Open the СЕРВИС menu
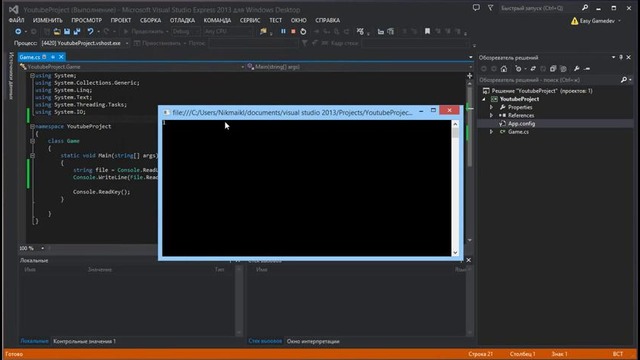This screenshot has width=640, height=360. (x=250, y=20)
